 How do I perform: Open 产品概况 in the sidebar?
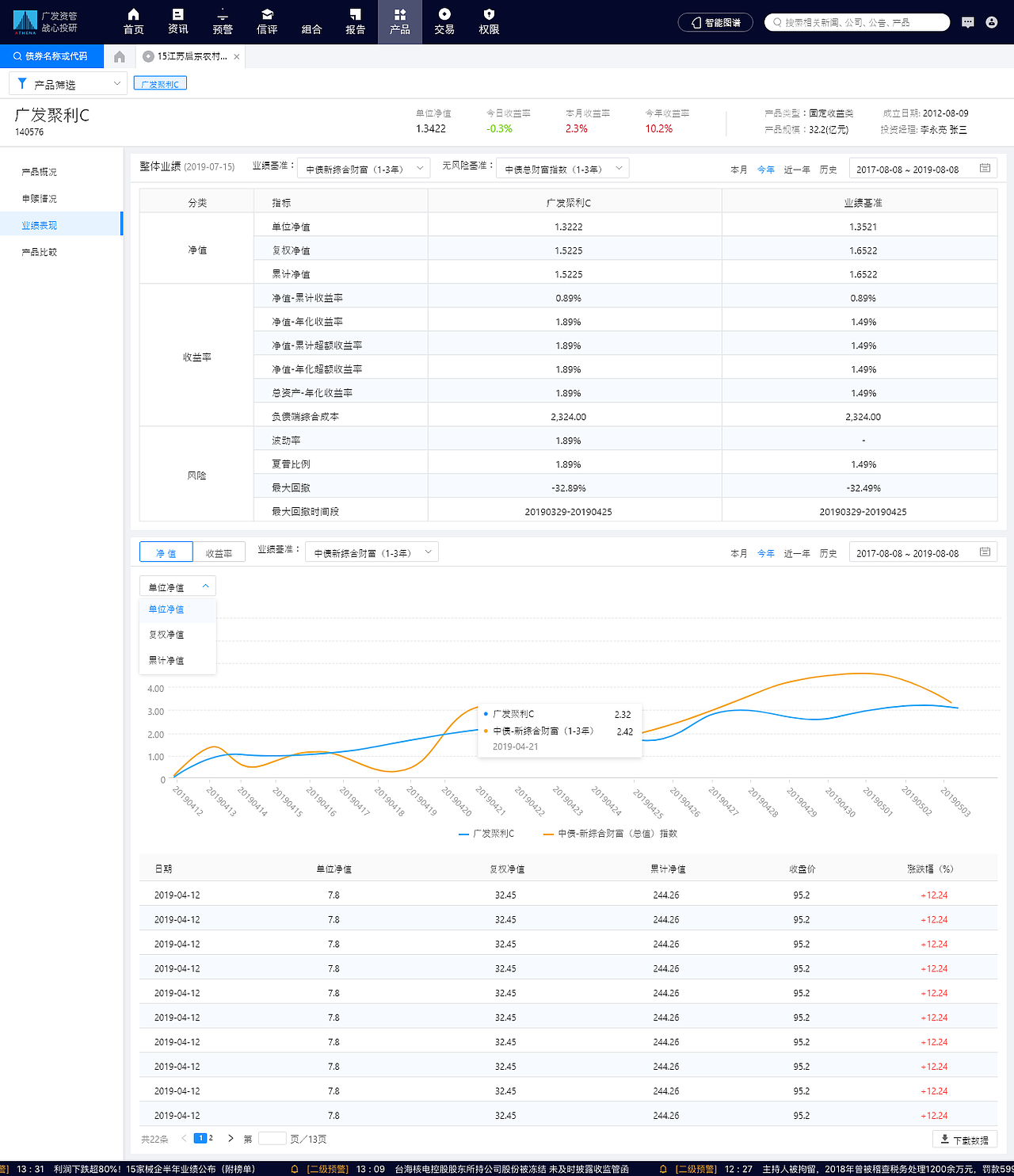click(x=40, y=171)
